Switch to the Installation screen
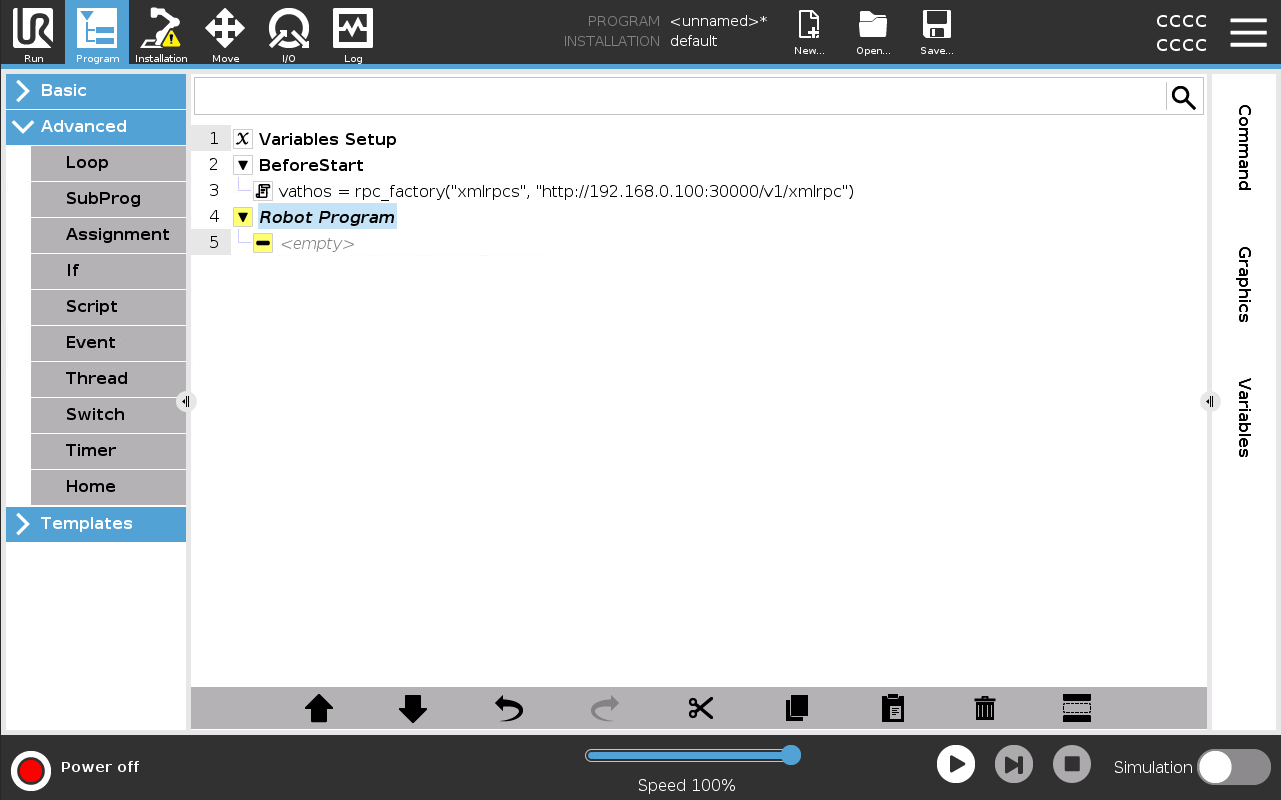The width and height of the screenshot is (1281, 800). (160, 33)
